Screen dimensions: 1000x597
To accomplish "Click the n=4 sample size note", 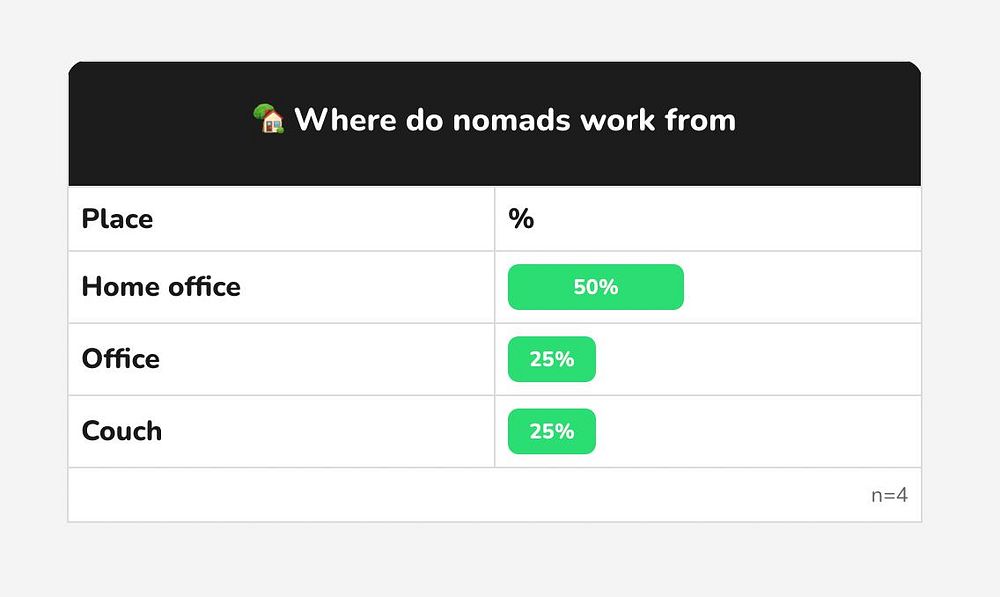I will click(x=889, y=495).
